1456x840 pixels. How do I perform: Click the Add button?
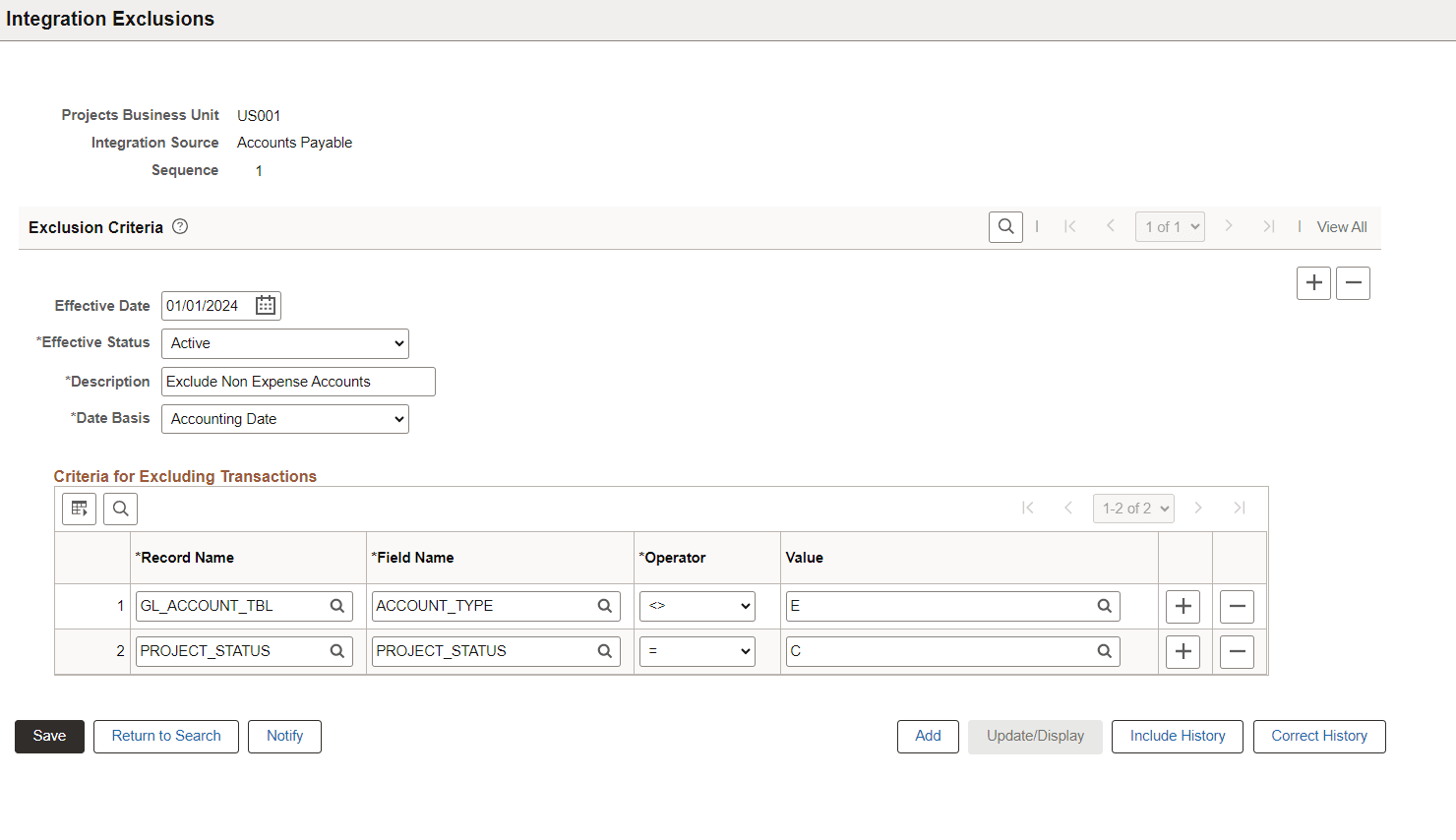coord(928,737)
